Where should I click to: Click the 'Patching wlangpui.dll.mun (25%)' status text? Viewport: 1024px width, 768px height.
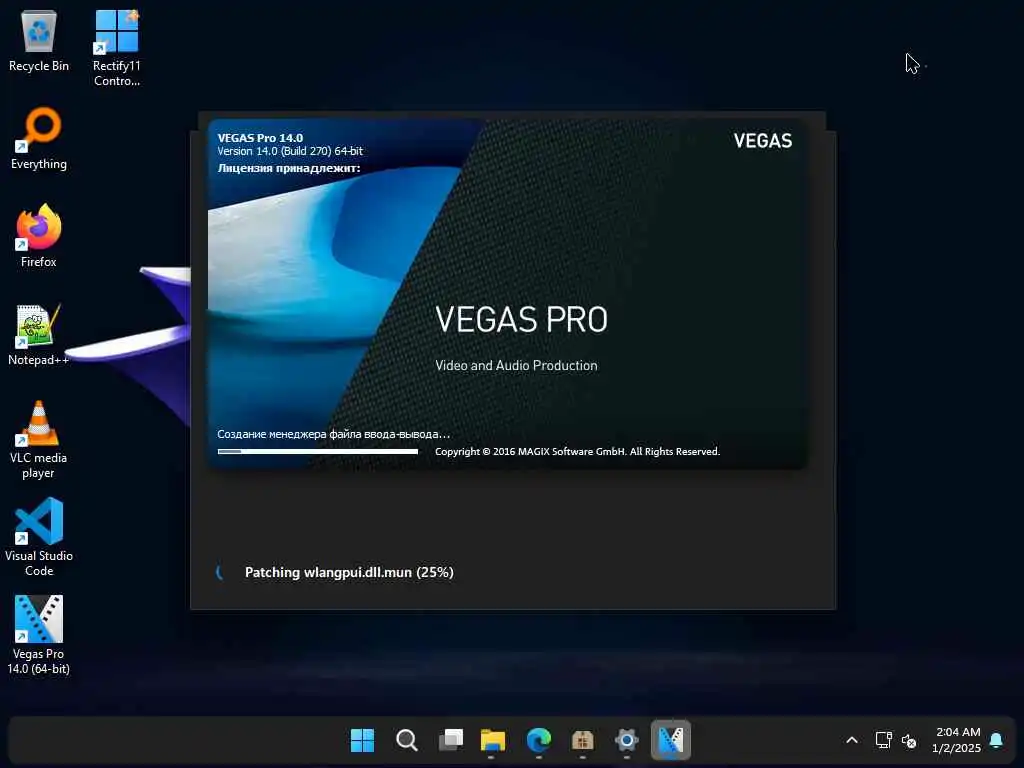tap(349, 572)
